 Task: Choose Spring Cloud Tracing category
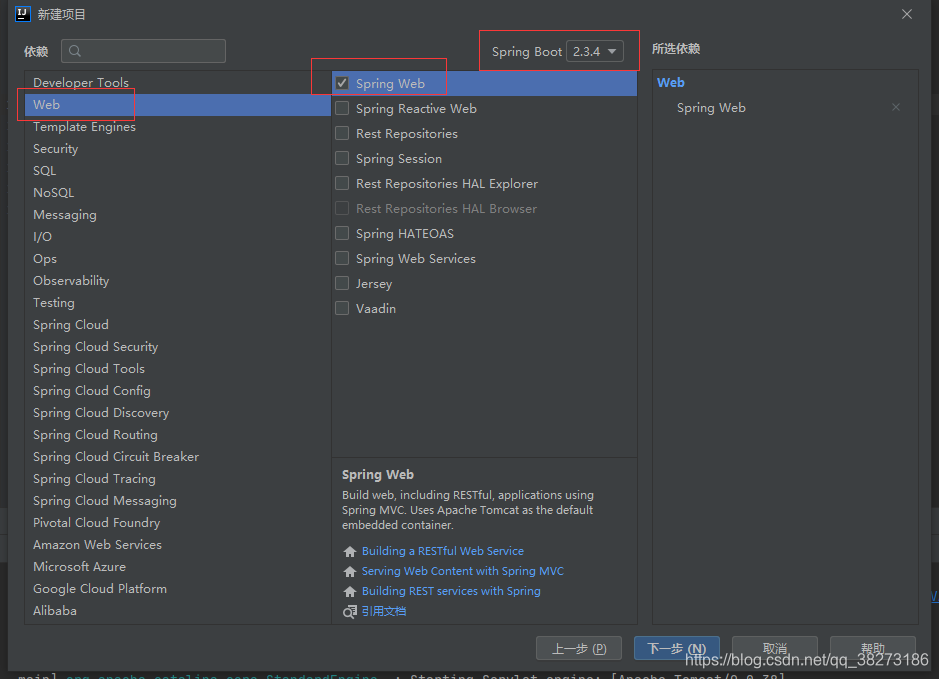[177, 479]
